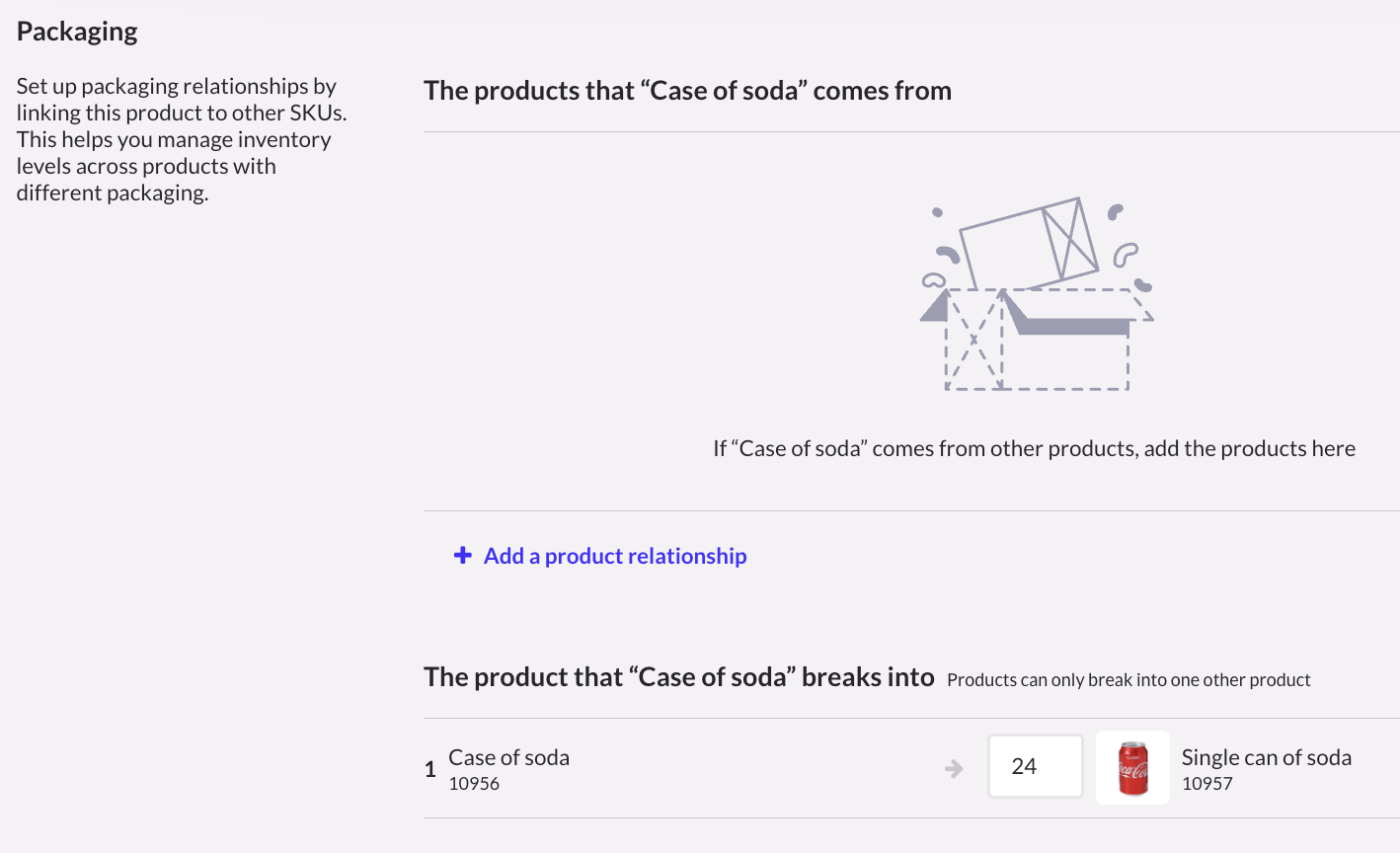Screen dimensions: 1400x853
Task: Click the Coca-Cola can thumbnail
Action: [1132, 767]
